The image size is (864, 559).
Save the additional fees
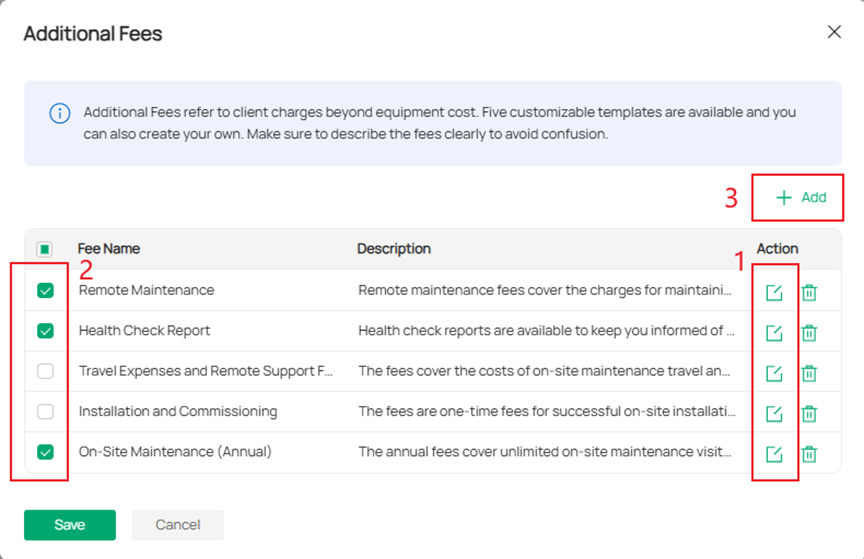click(70, 525)
